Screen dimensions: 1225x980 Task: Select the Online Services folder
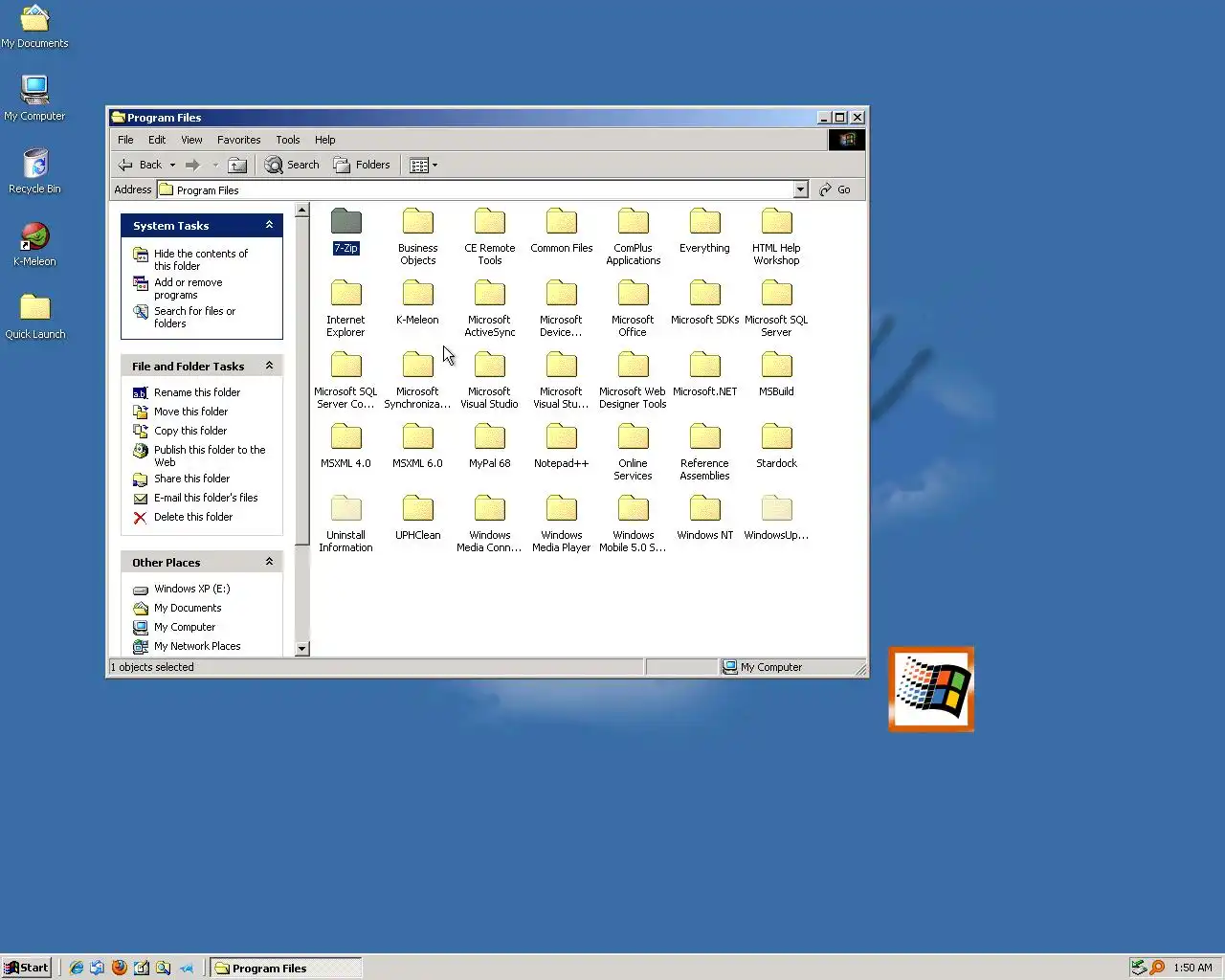tap(633, 451)
